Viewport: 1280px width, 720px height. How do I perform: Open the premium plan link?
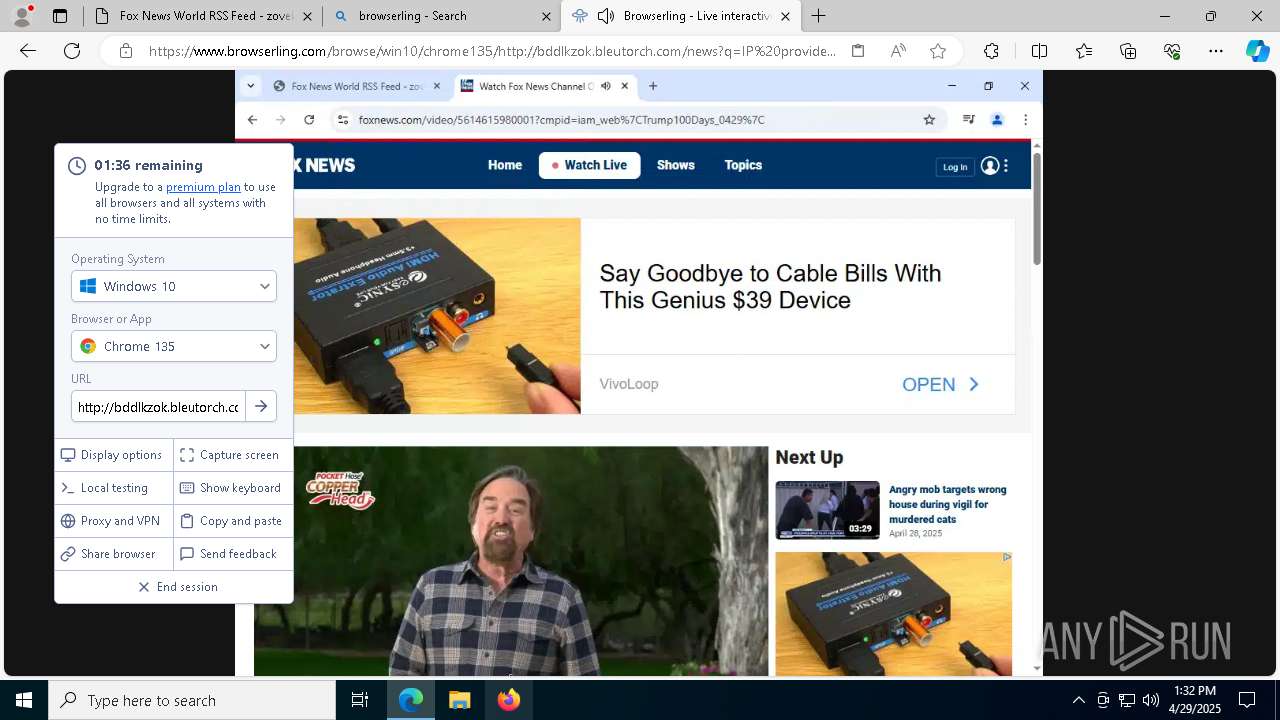click(203, 187)
